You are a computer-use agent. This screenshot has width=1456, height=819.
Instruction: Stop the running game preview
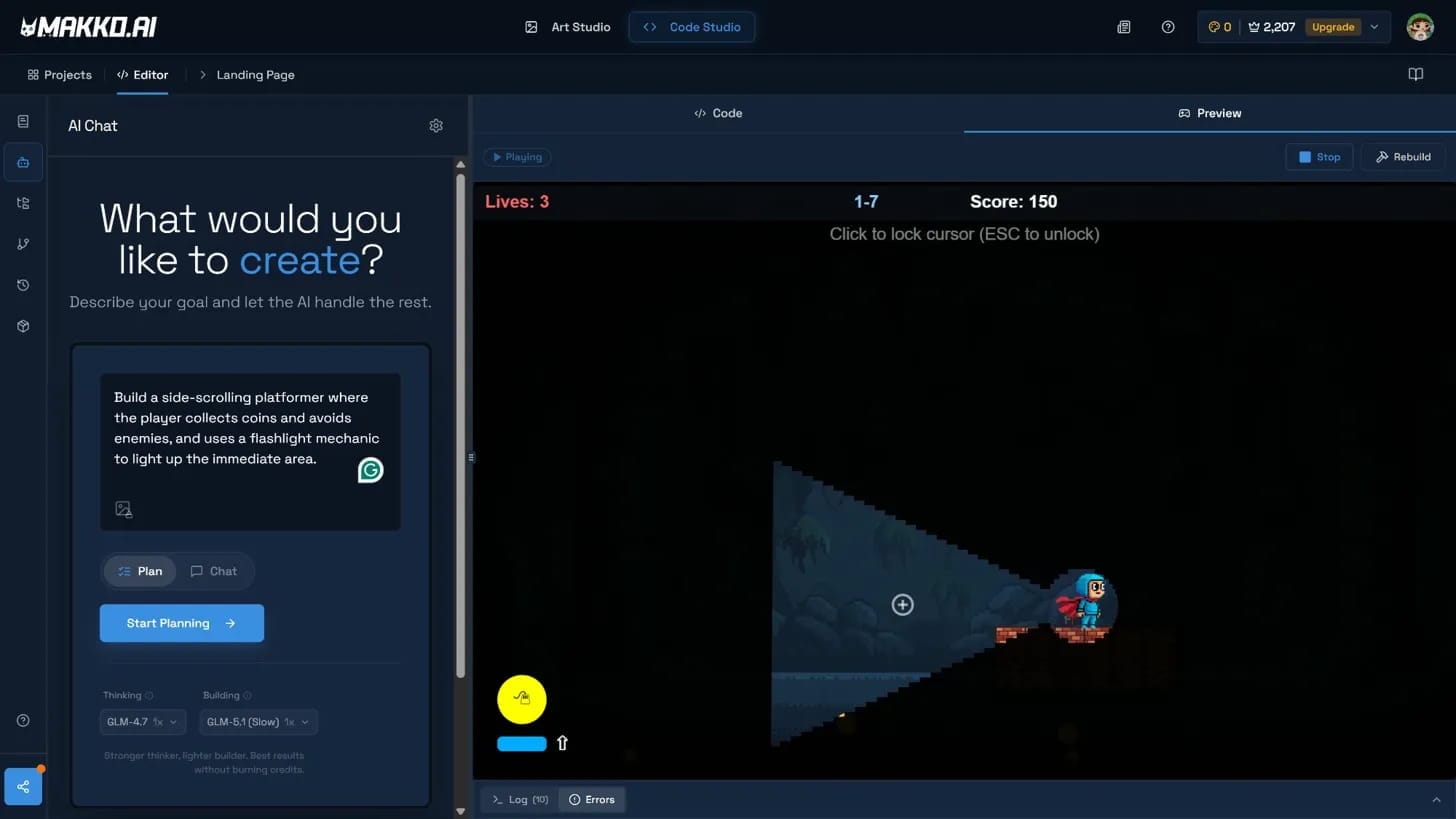click(x=1319, y=157)
